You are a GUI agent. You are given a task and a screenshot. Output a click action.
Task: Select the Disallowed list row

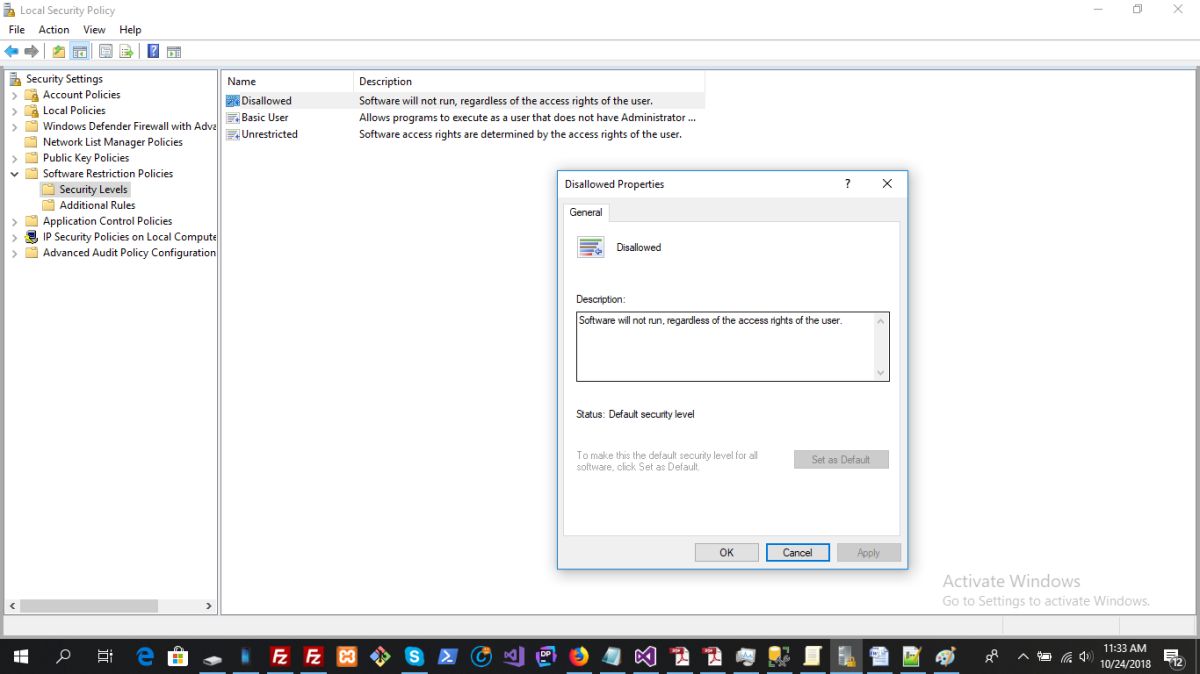465,101
